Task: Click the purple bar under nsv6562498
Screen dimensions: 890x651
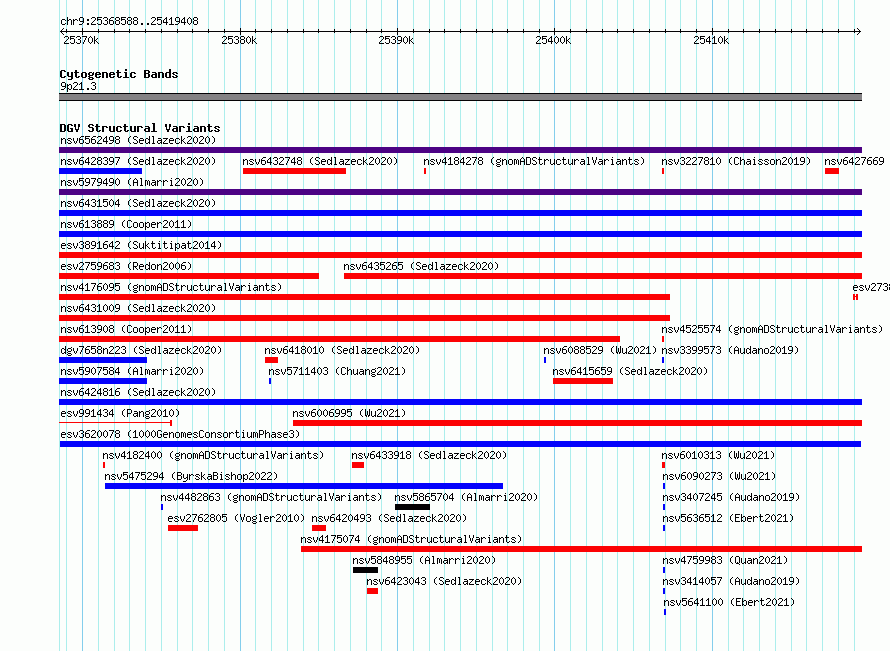Action: point(460,150)
